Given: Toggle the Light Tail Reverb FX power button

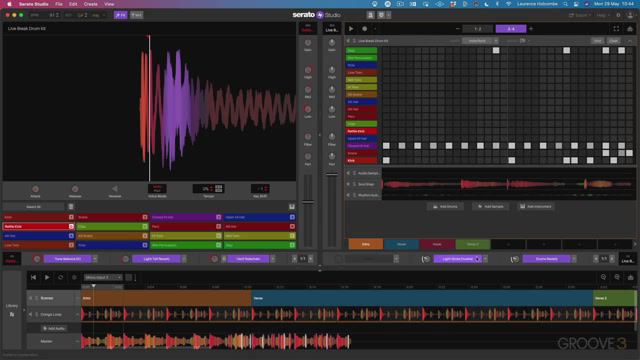Looking at the screenshot, I should click(x=126, y=259).
